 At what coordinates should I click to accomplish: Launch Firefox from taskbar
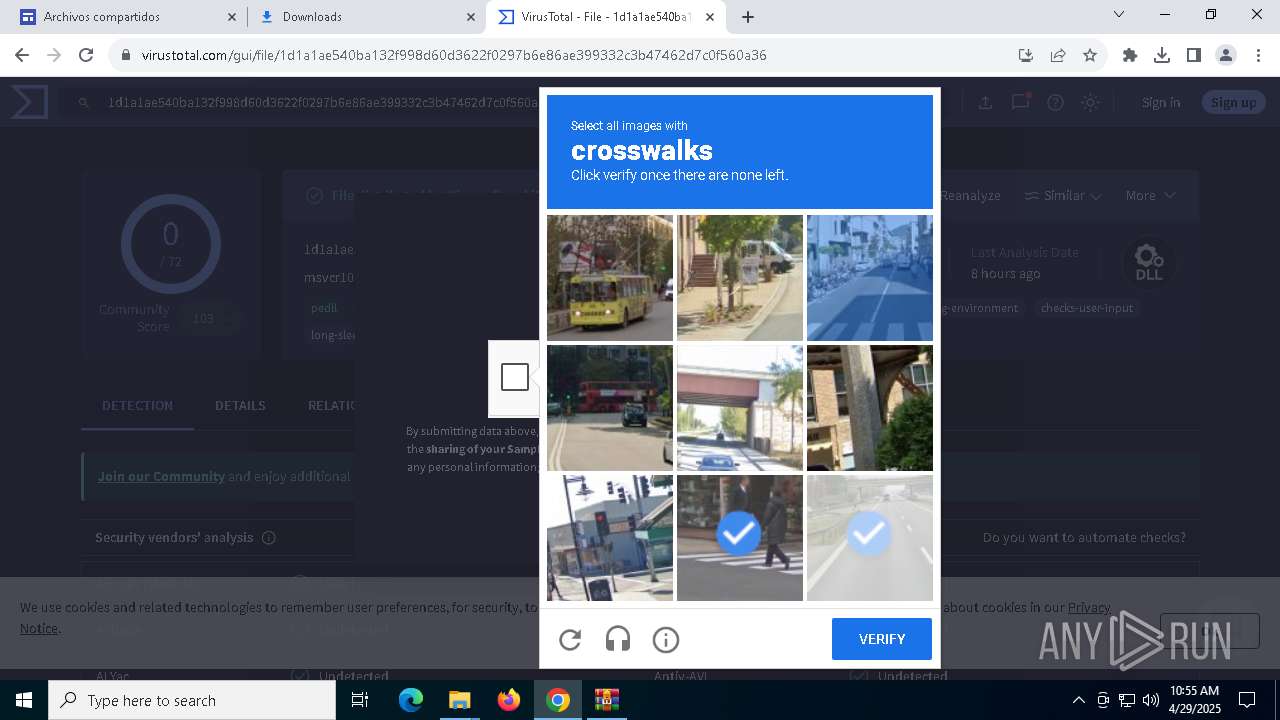pyautogui.click(x=509, y=700)
